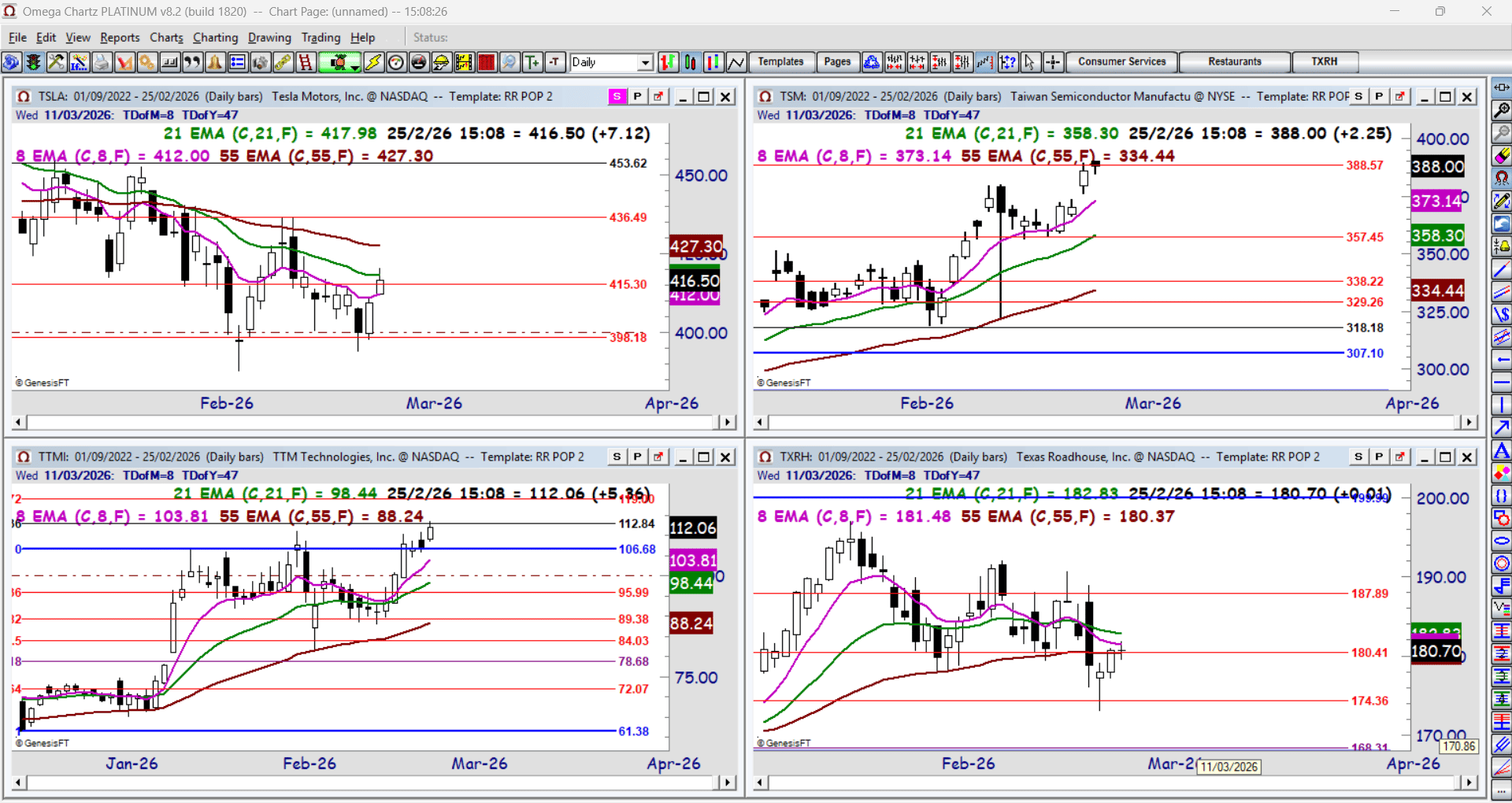
Task: Switch to line chart style
Action: point(736,62)
